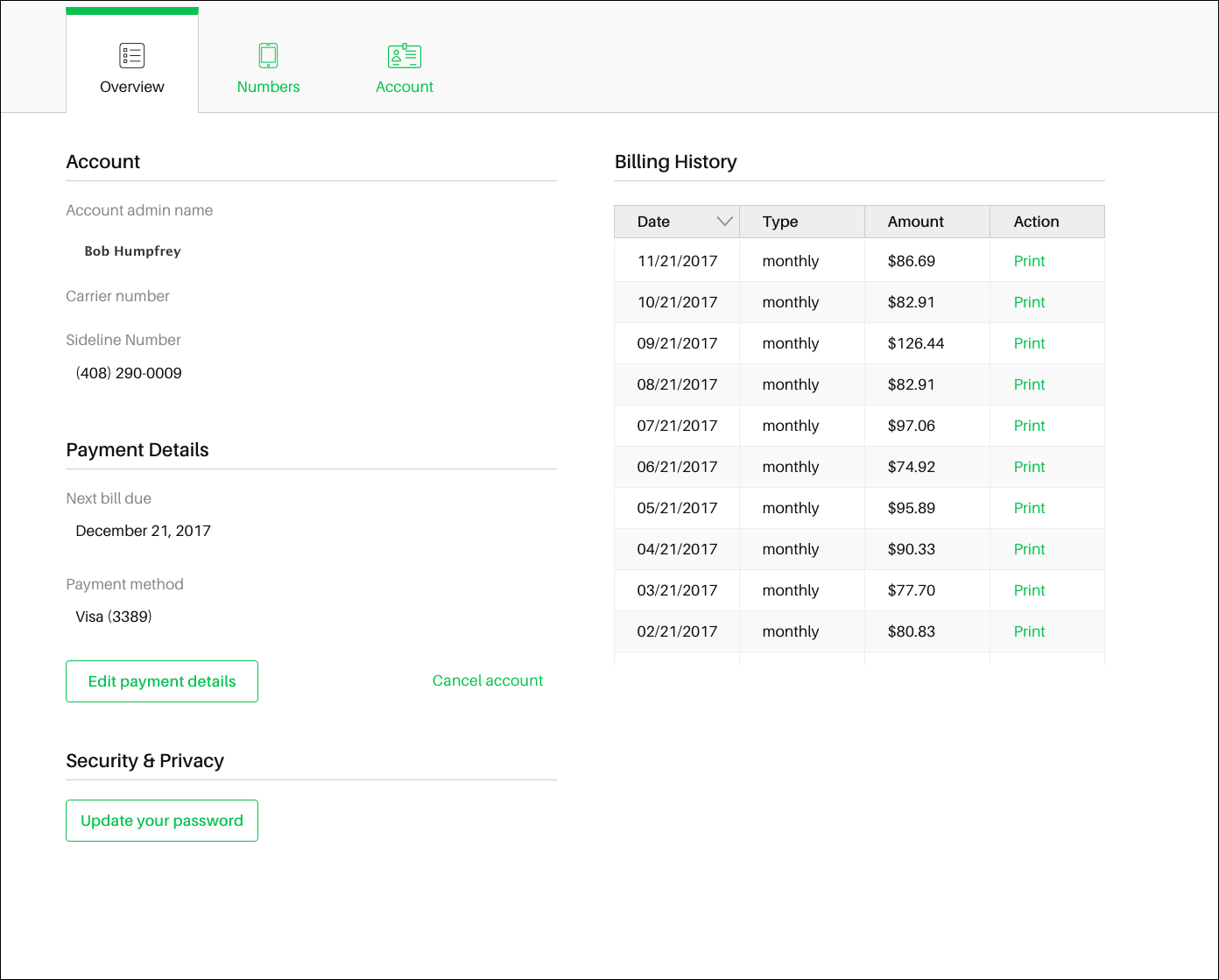1219x980 pixels.
Task: Click the Payment method label
Action: pyautogui.click(x=124, y=584)
